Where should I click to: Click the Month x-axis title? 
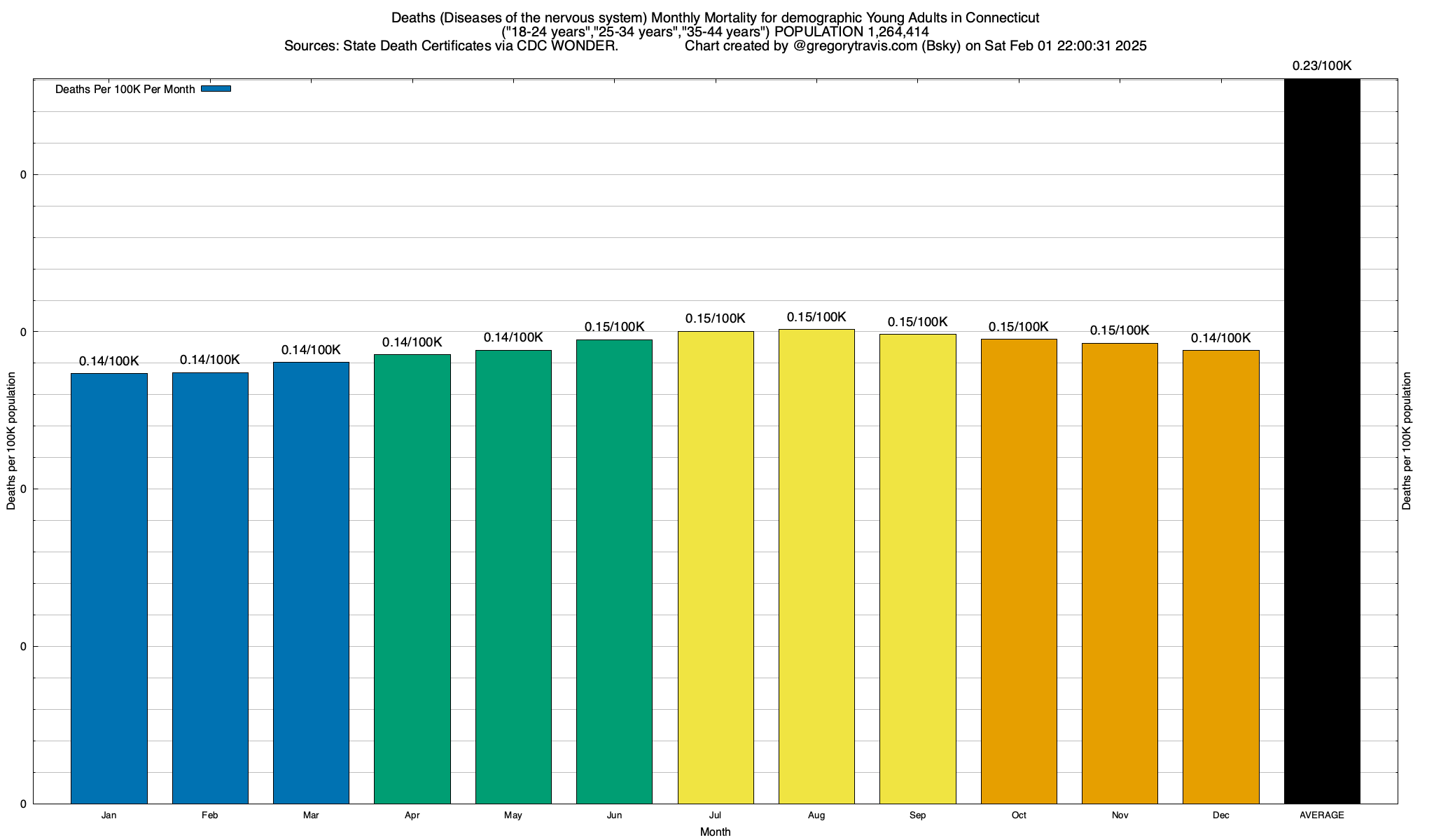[715, 832]
